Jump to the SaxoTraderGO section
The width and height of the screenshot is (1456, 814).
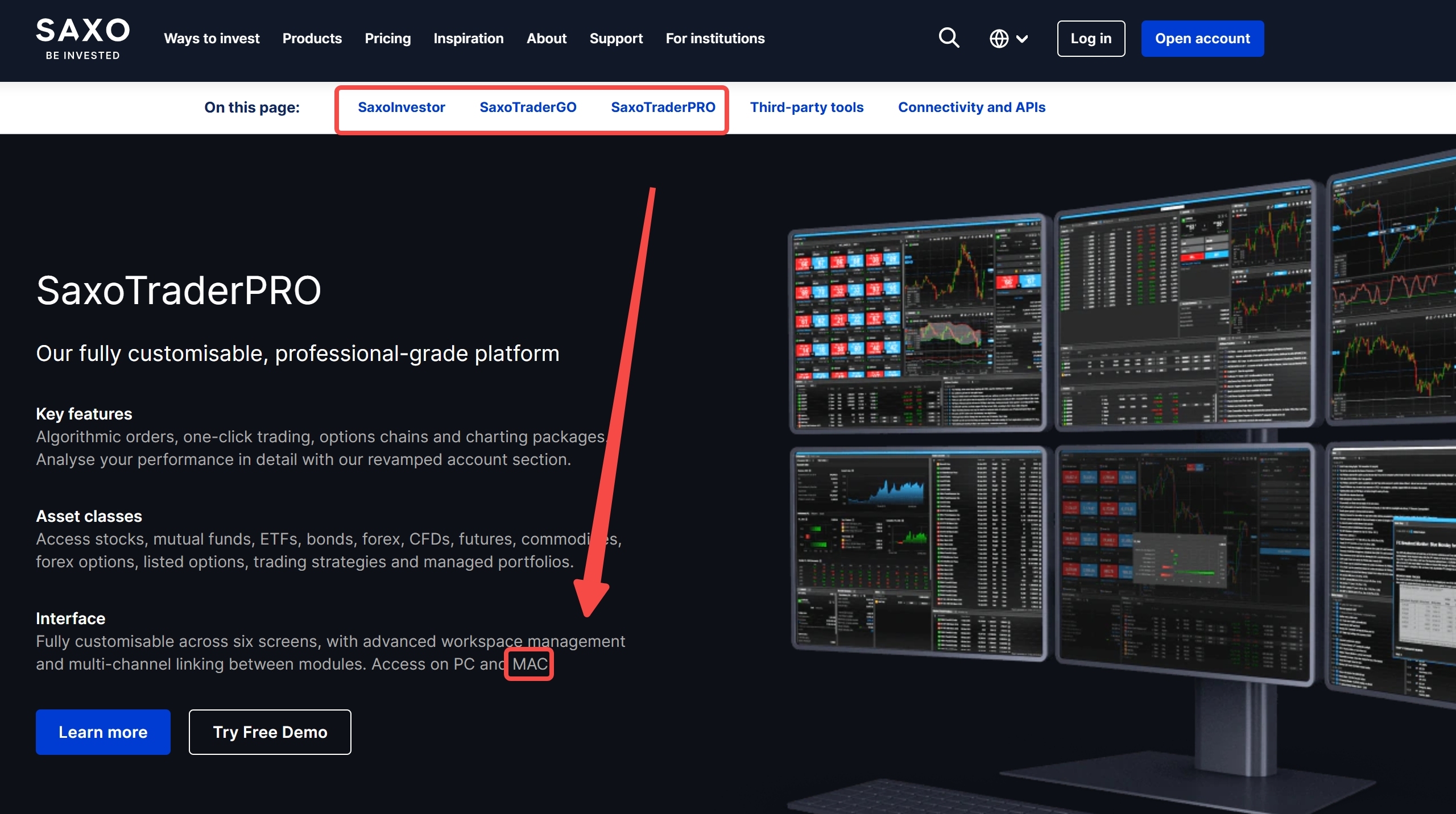528,107
